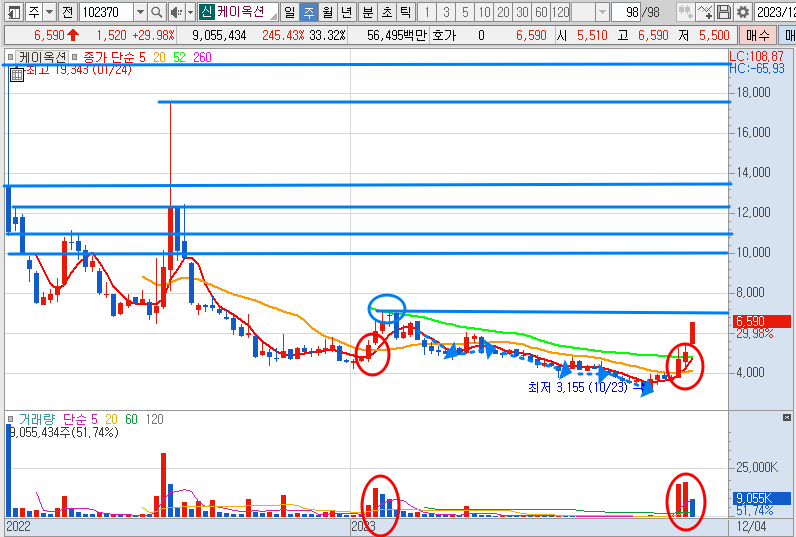796x537 pixels.
Task: Click the volume 120 average legend
Action: (x=154, y=419)
